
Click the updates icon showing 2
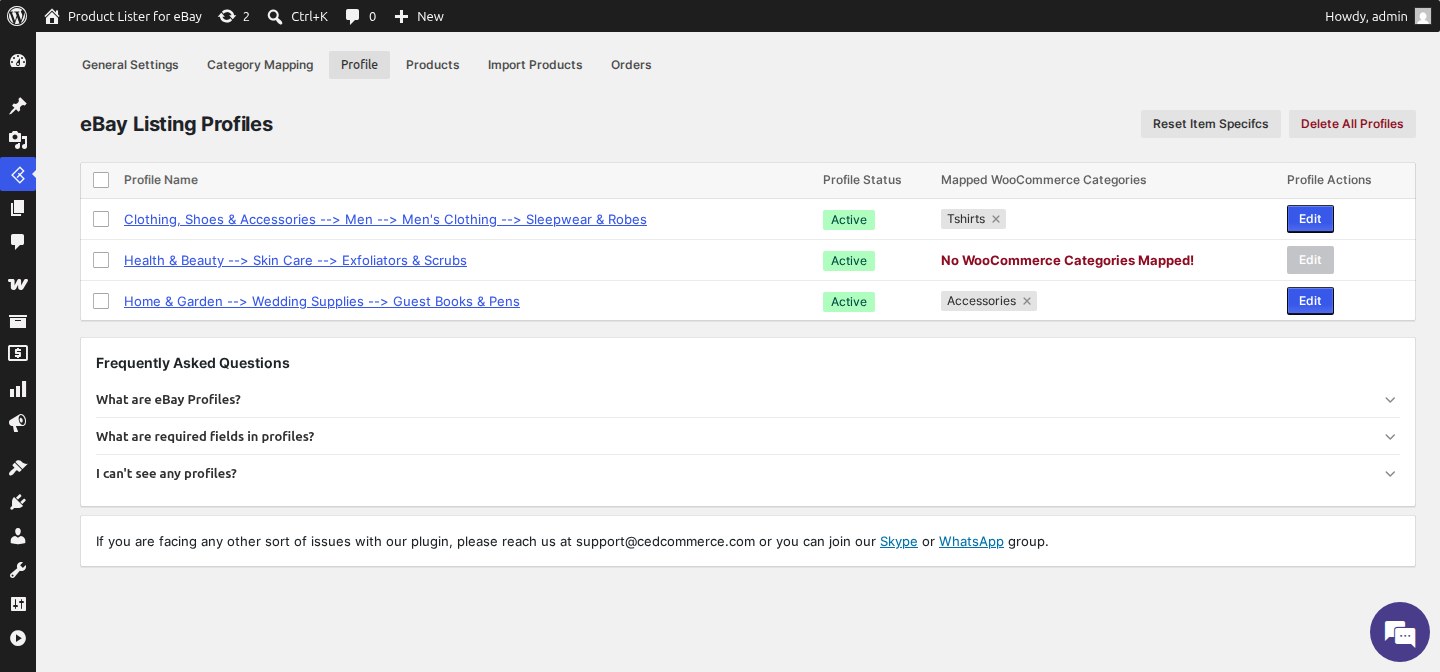(234, 16)
